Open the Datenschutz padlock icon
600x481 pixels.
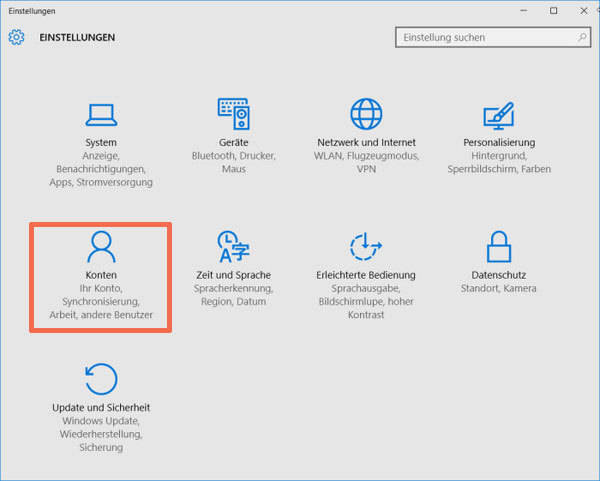499,247
